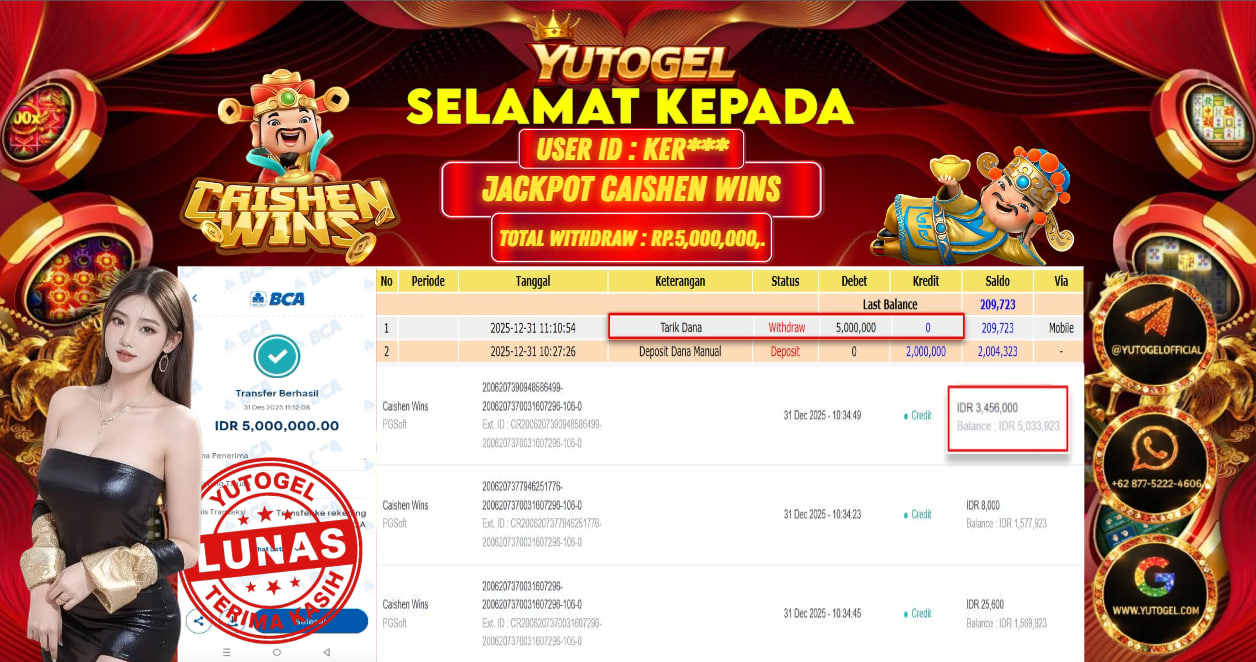
Task: Tap the blue Selesai button
Action: click(x=310, y=621)
